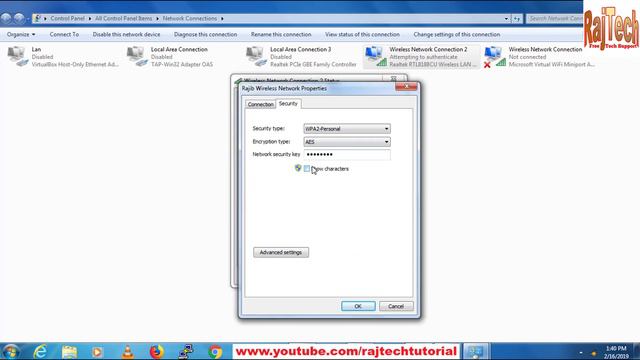640x360 pixels.
Task: Click 'Realtek PCIe GBE Family Controller' text
Action: [313, 64]
